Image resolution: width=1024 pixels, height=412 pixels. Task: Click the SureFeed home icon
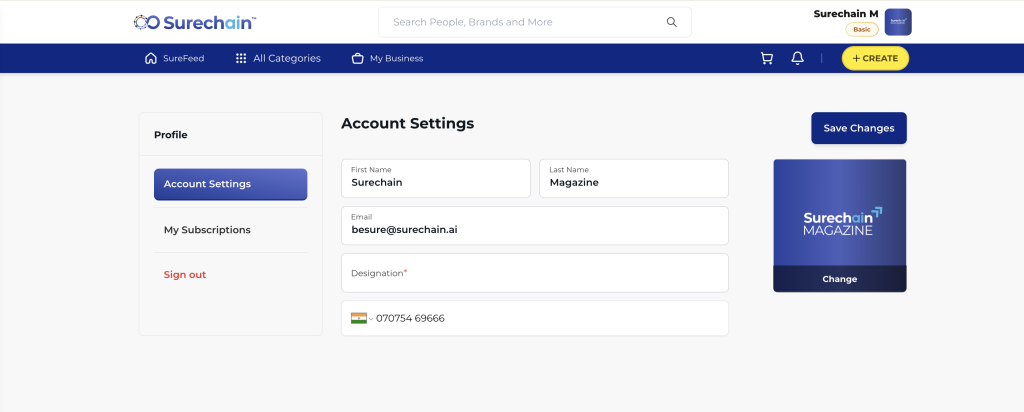point(151,59)
